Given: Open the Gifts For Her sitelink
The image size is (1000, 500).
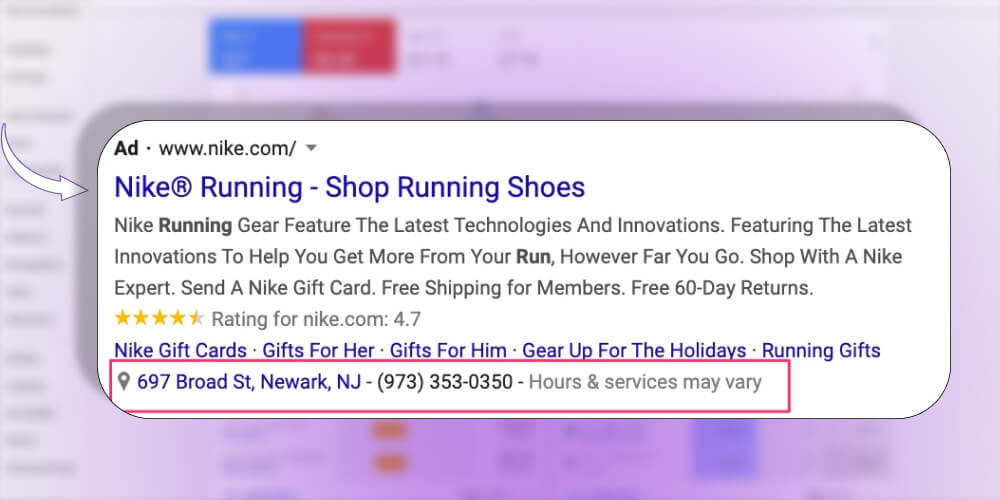Looking at the screenshot, I should 317,350.
